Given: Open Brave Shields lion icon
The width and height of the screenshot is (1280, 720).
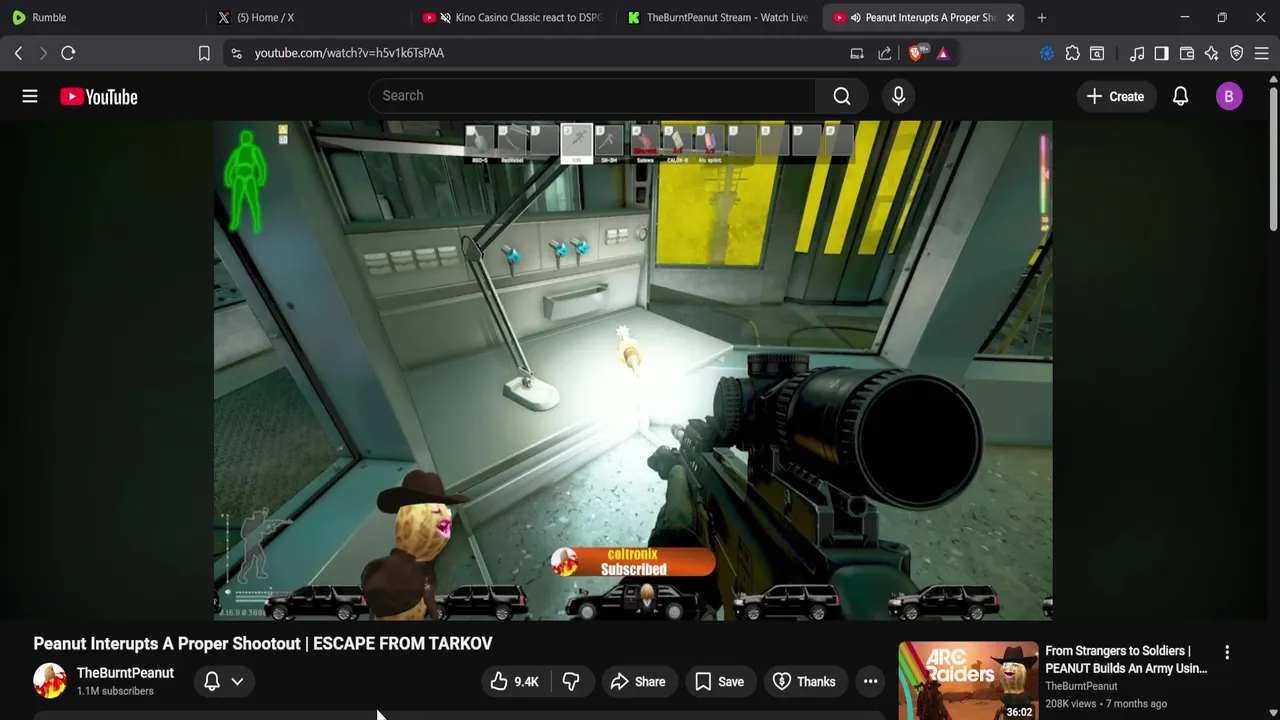Looking at the screenshot, I should click(x=916, y=53).
